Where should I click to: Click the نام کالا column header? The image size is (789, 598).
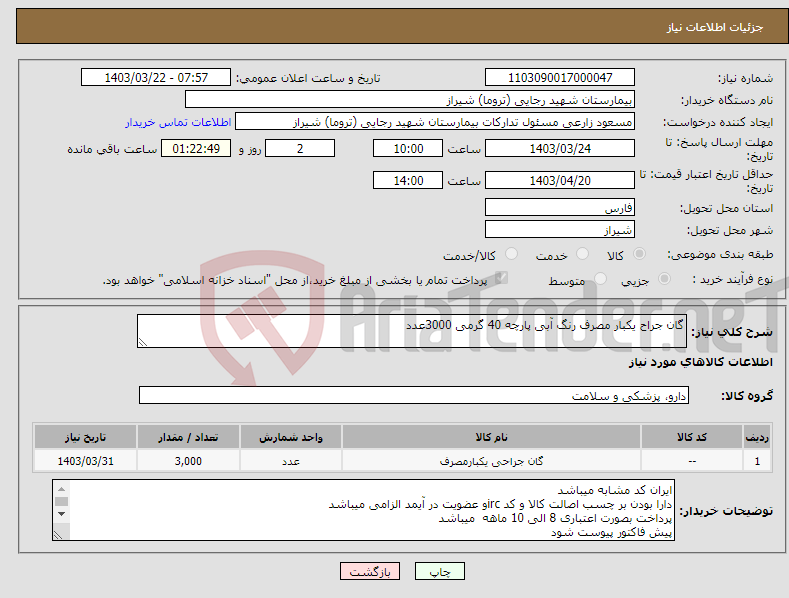[491, 437]
